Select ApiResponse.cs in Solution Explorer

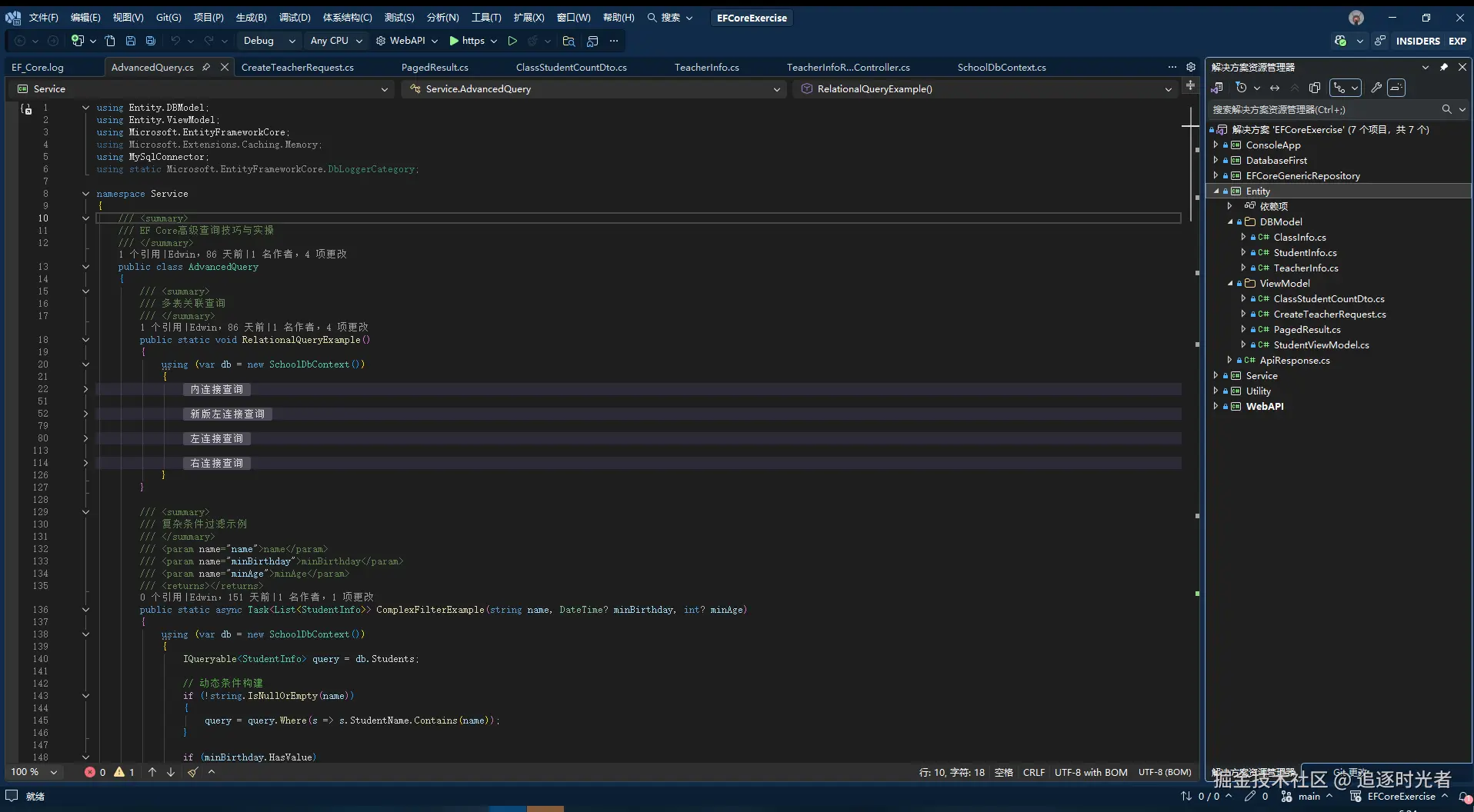[1294, 360]
